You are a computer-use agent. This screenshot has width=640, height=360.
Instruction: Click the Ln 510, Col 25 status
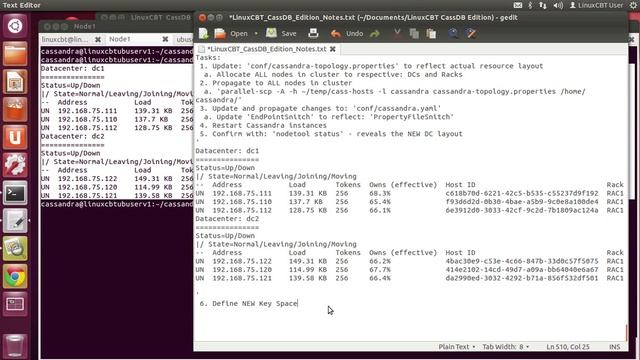click(x=568, y=347)
